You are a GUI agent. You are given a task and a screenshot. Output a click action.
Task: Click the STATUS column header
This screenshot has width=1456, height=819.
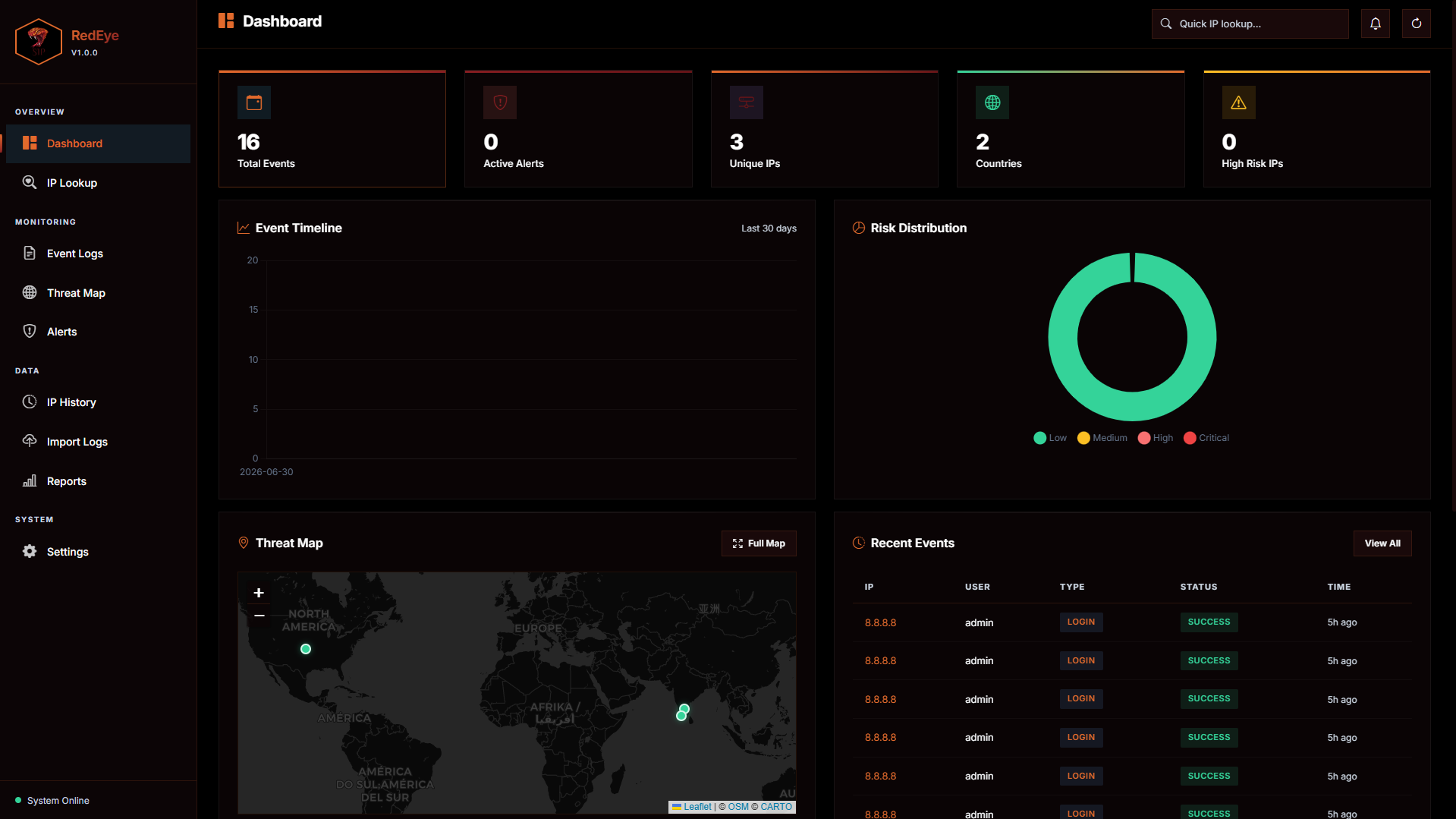click(x=1199, y=587)
